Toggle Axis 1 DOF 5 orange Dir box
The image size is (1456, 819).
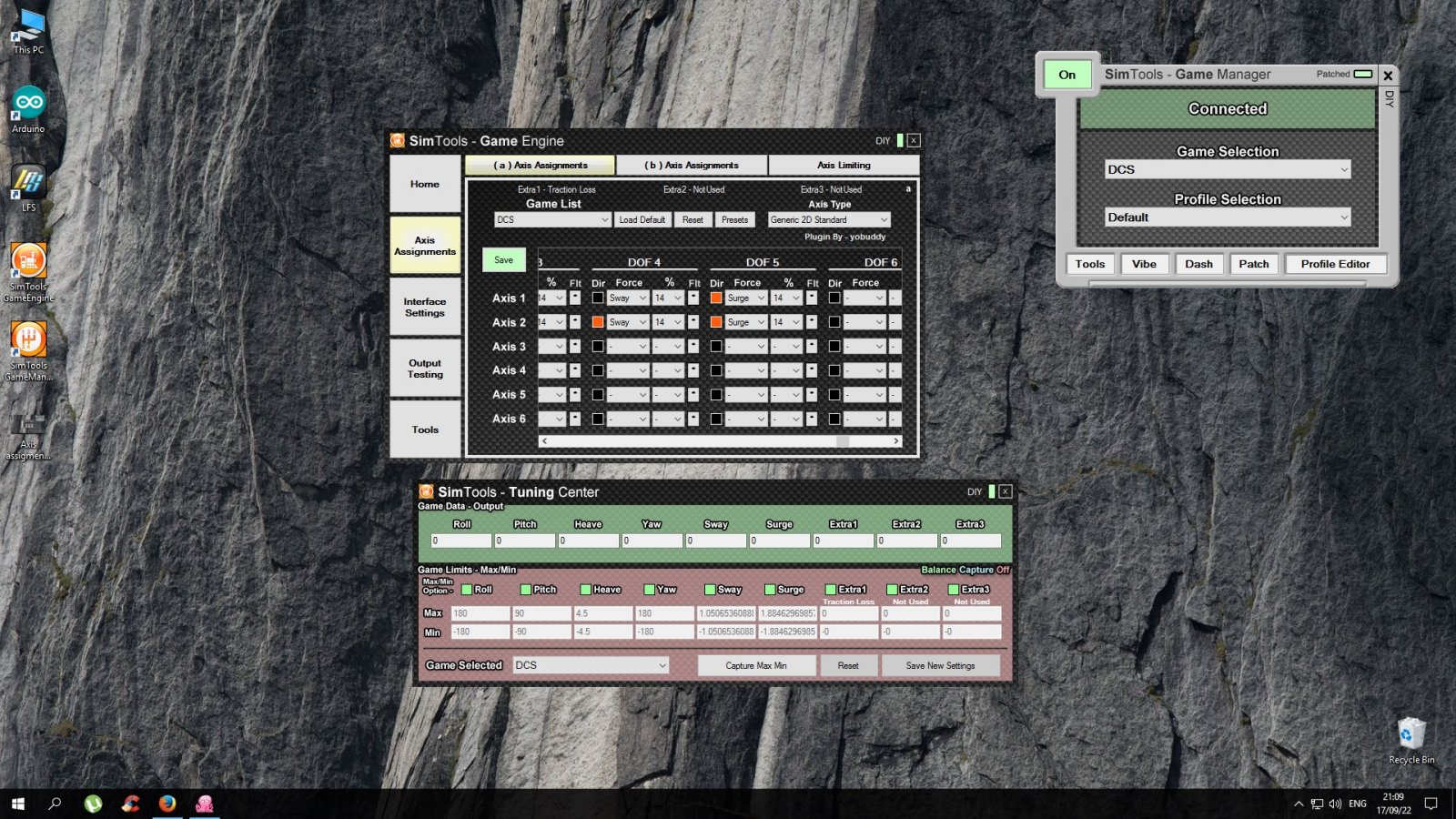pos(716,298)
